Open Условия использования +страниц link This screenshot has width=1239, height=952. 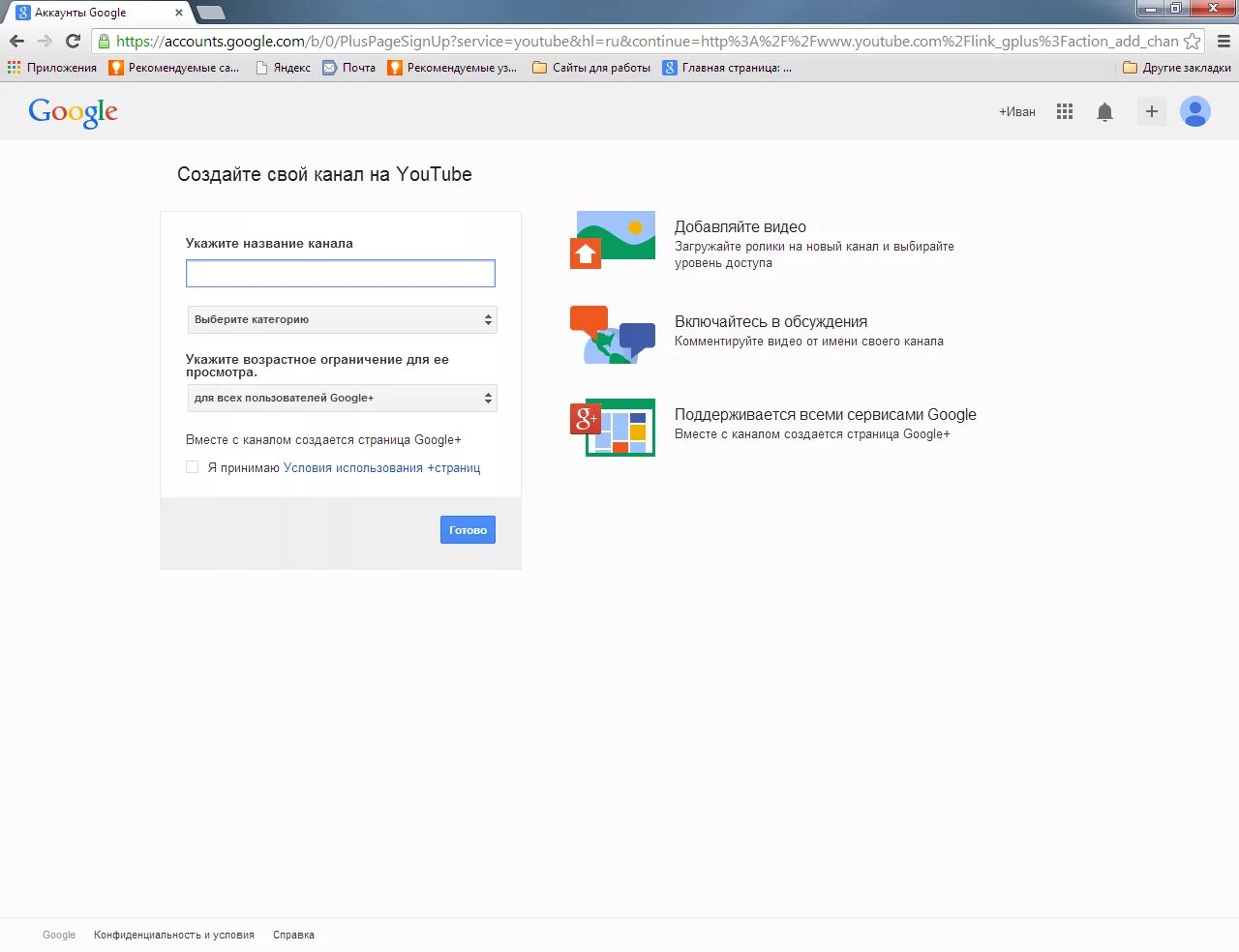pyautogui.click(x=382, y=468)
